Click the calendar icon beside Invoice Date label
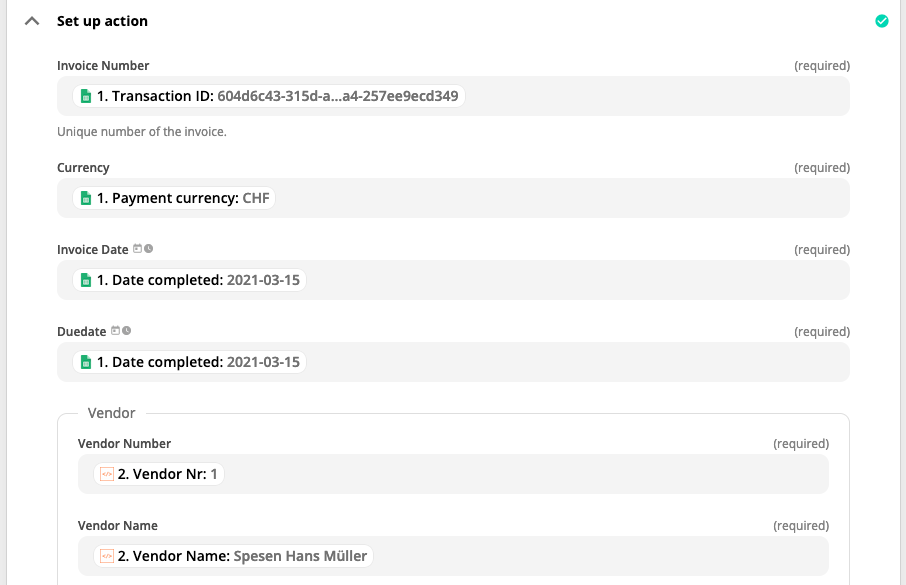This screenshot has height=585, width=906. (138, 249)
